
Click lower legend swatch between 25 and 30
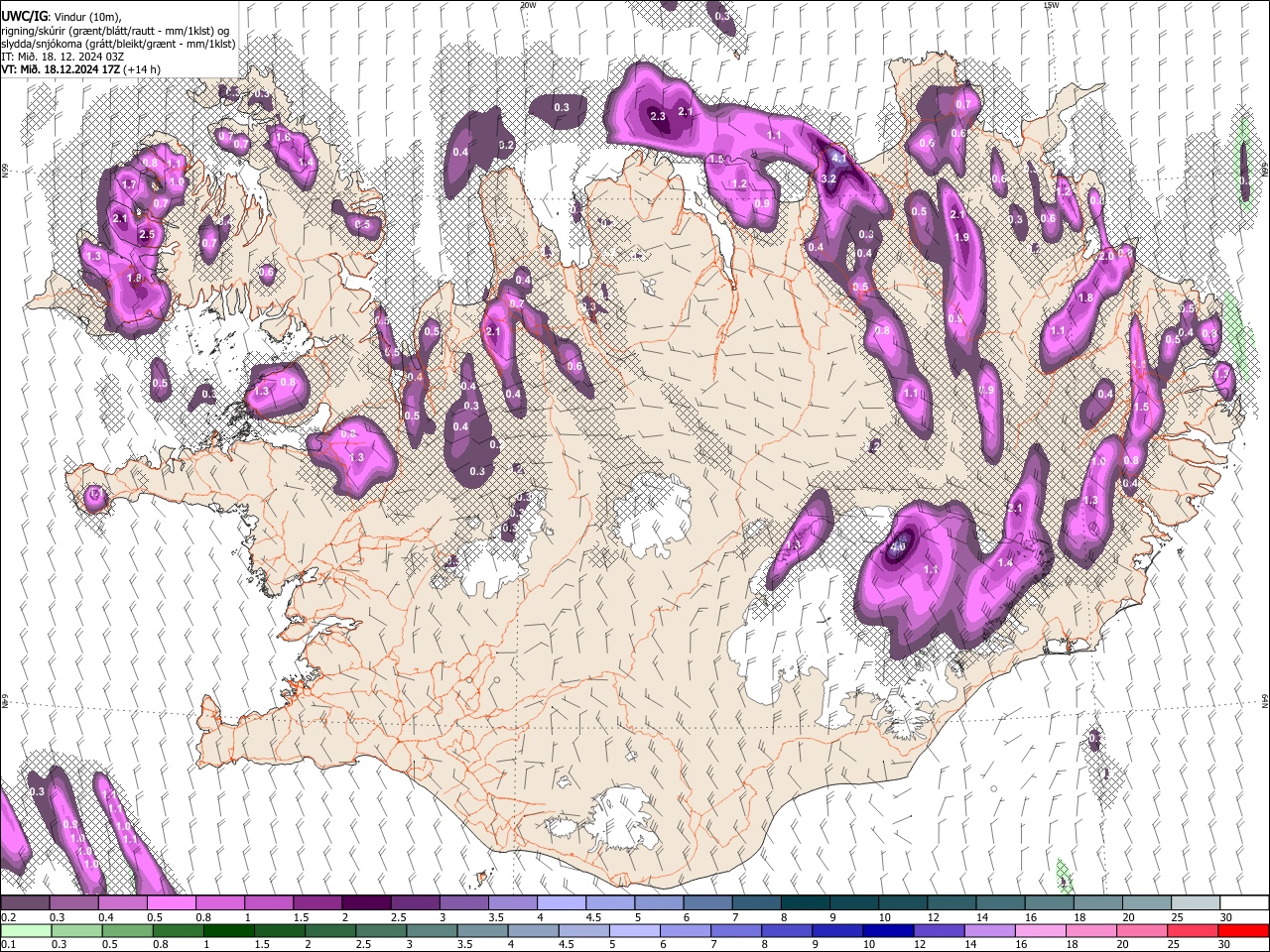[x=1193, y=931]
